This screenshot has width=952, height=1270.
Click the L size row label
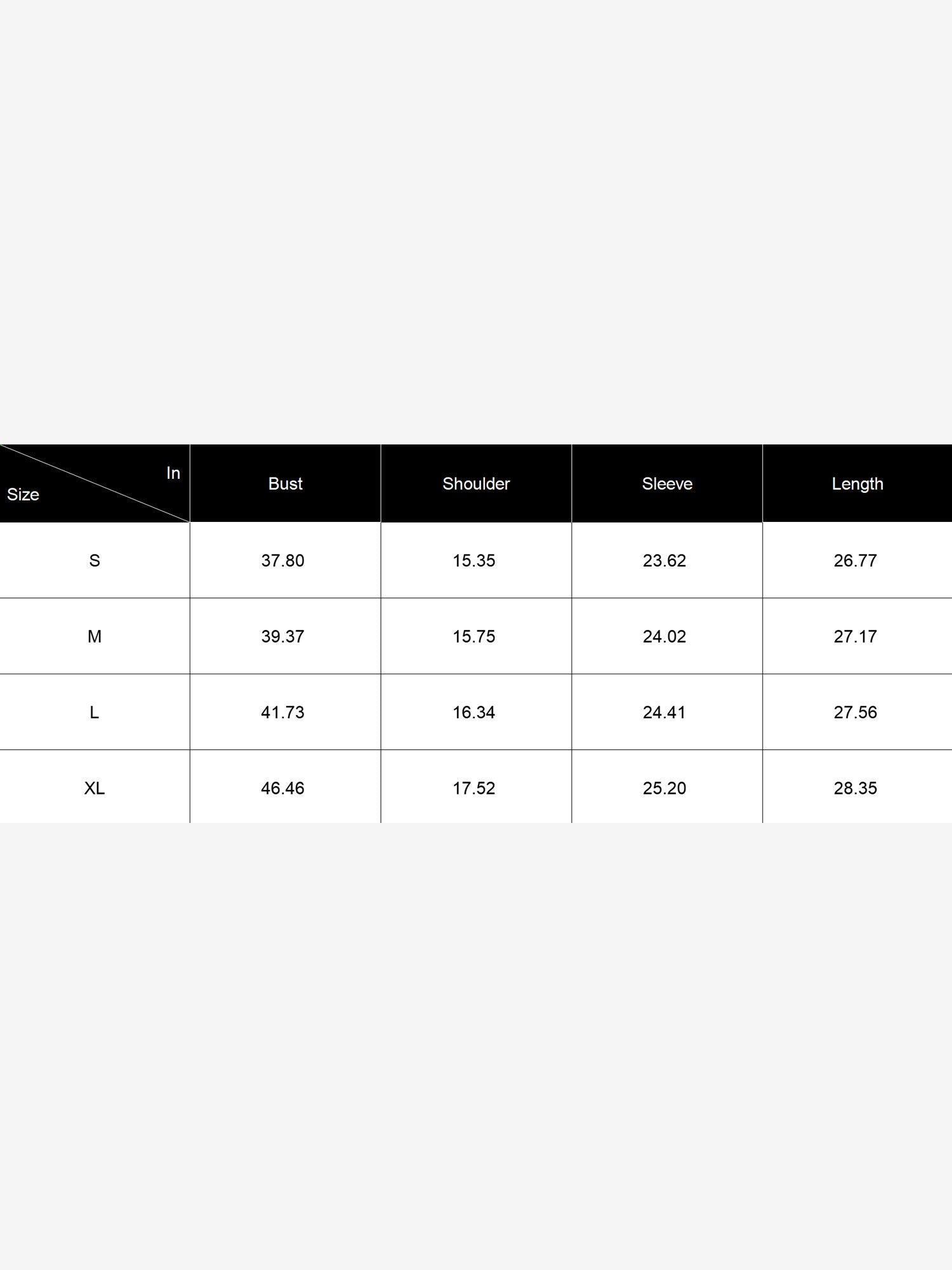95,712
